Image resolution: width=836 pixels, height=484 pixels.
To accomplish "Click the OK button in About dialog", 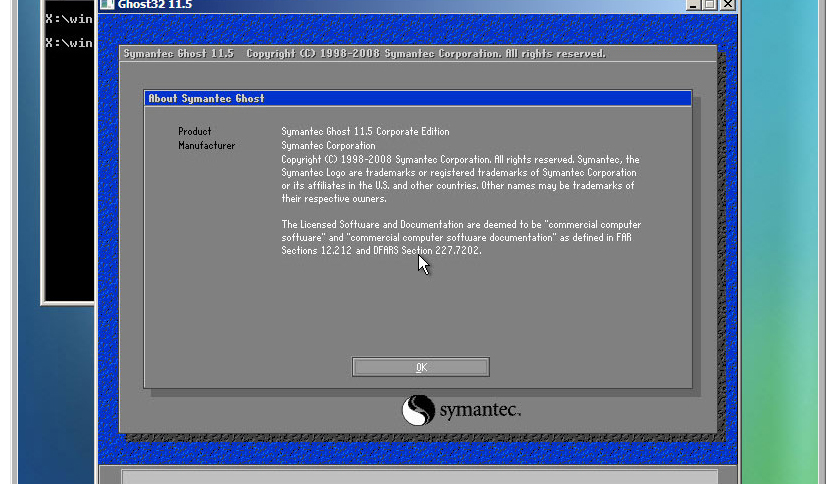I will [x=421, y=367].
